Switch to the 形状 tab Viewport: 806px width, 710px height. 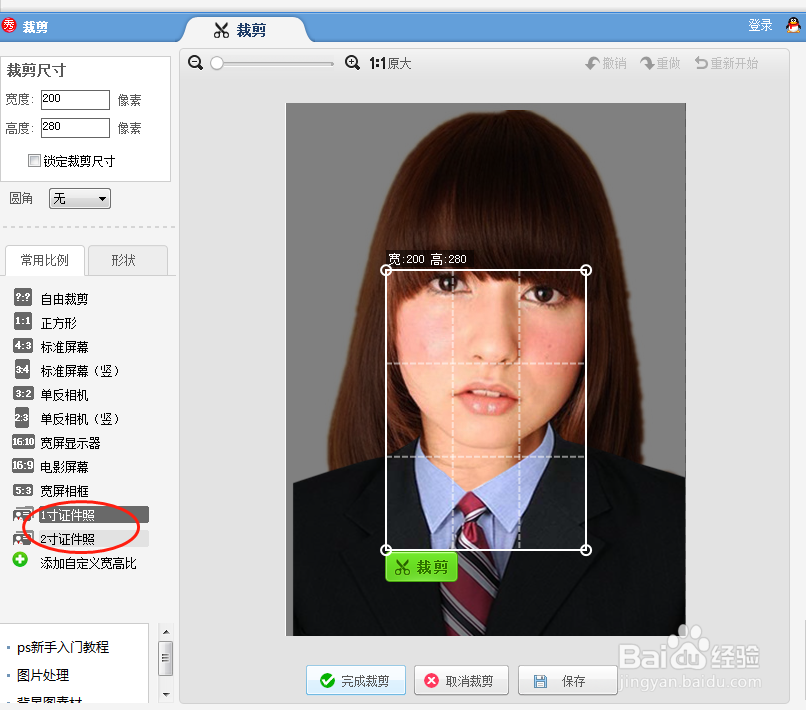coord(127,260)
